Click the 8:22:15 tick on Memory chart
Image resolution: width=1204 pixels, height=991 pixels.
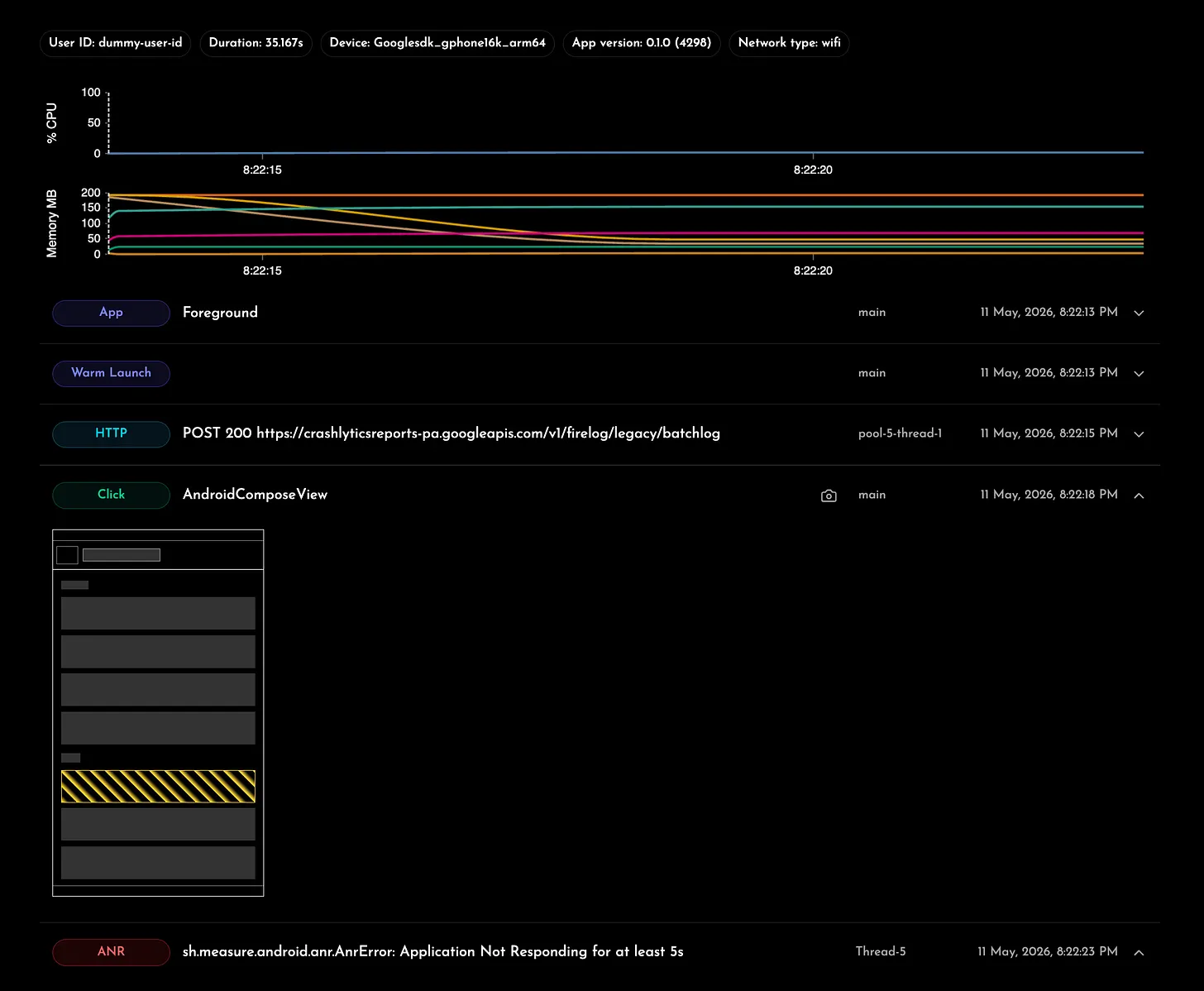[262, 270]
